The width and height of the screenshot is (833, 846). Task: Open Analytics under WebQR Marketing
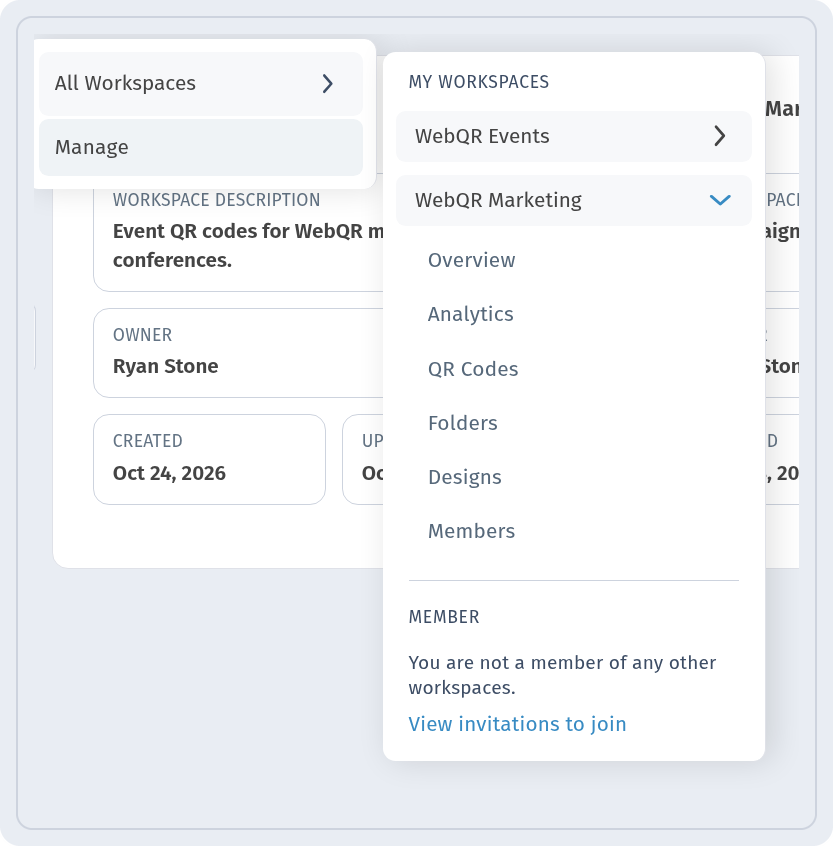pos(470,314)
